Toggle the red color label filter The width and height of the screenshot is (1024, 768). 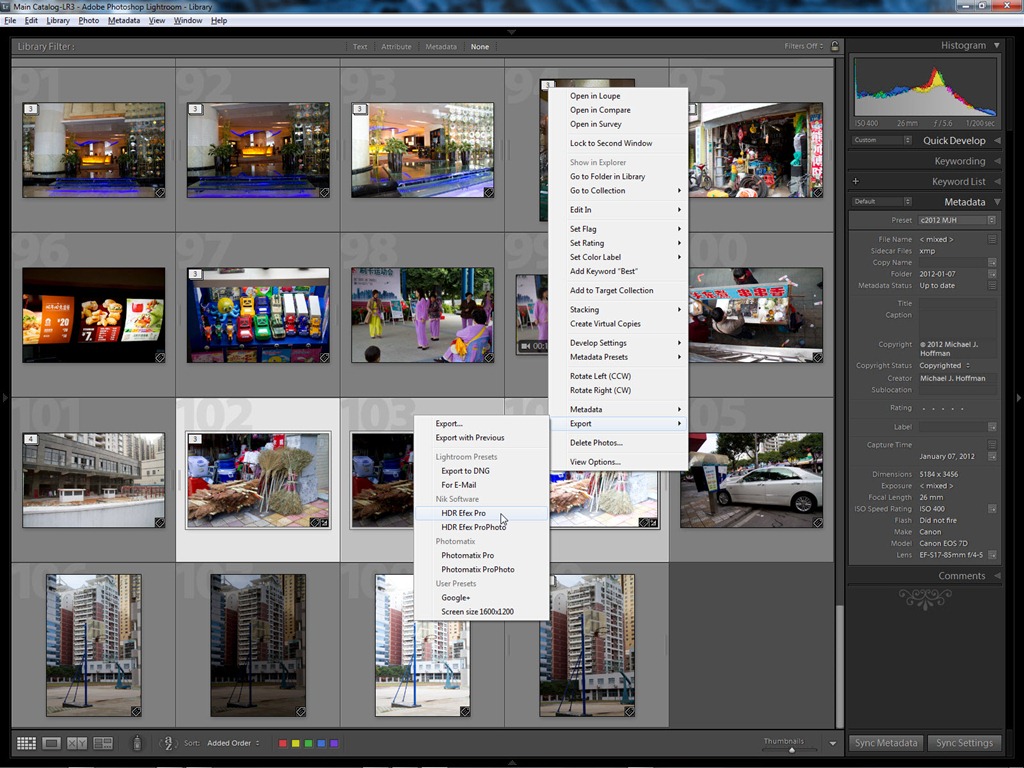coord(283,743)
